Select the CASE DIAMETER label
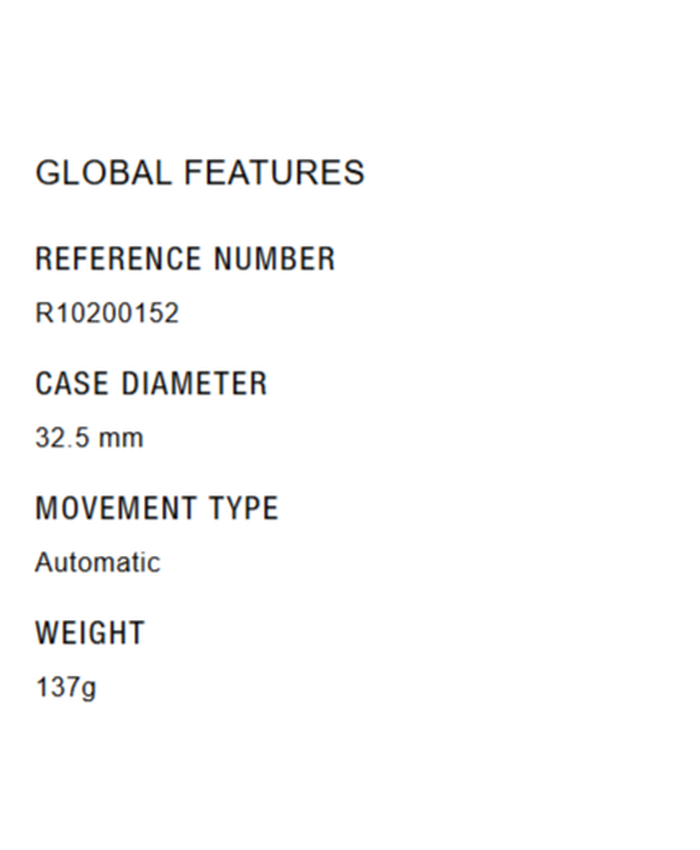Screen dimensions: 700x850 (x=151, y=384)
